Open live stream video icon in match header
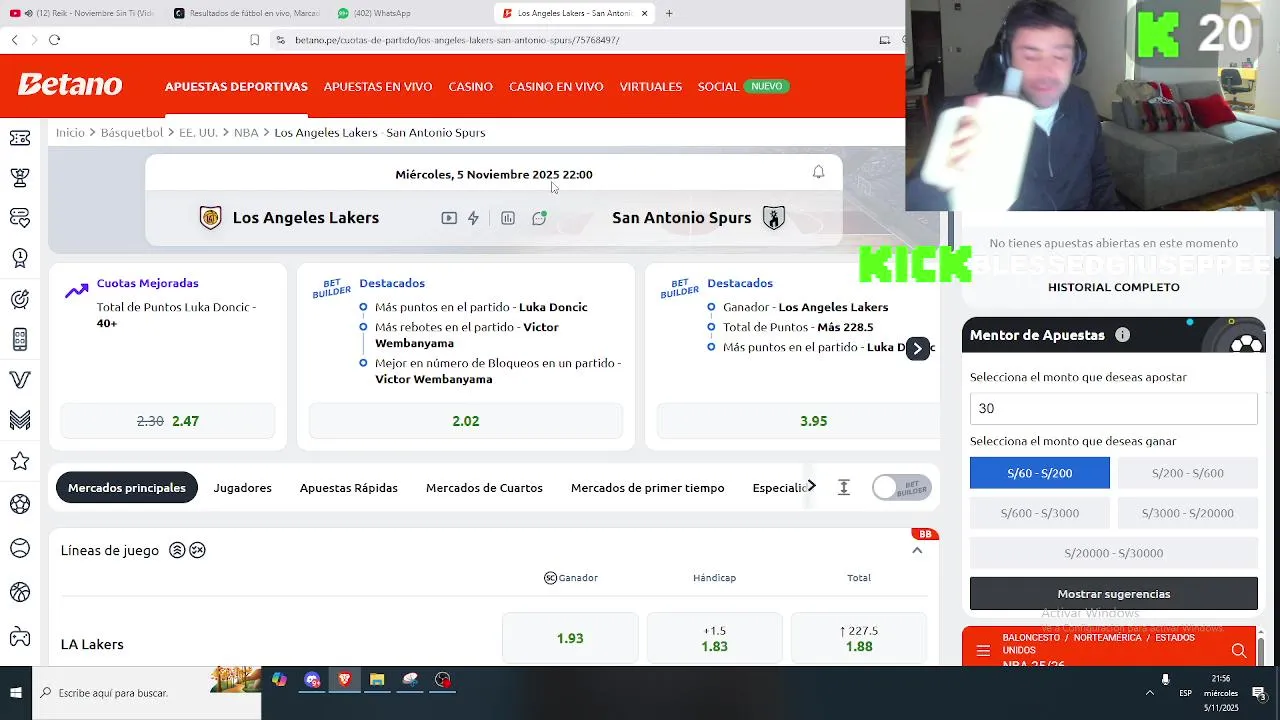The image size is (1280, 720). 449,218
